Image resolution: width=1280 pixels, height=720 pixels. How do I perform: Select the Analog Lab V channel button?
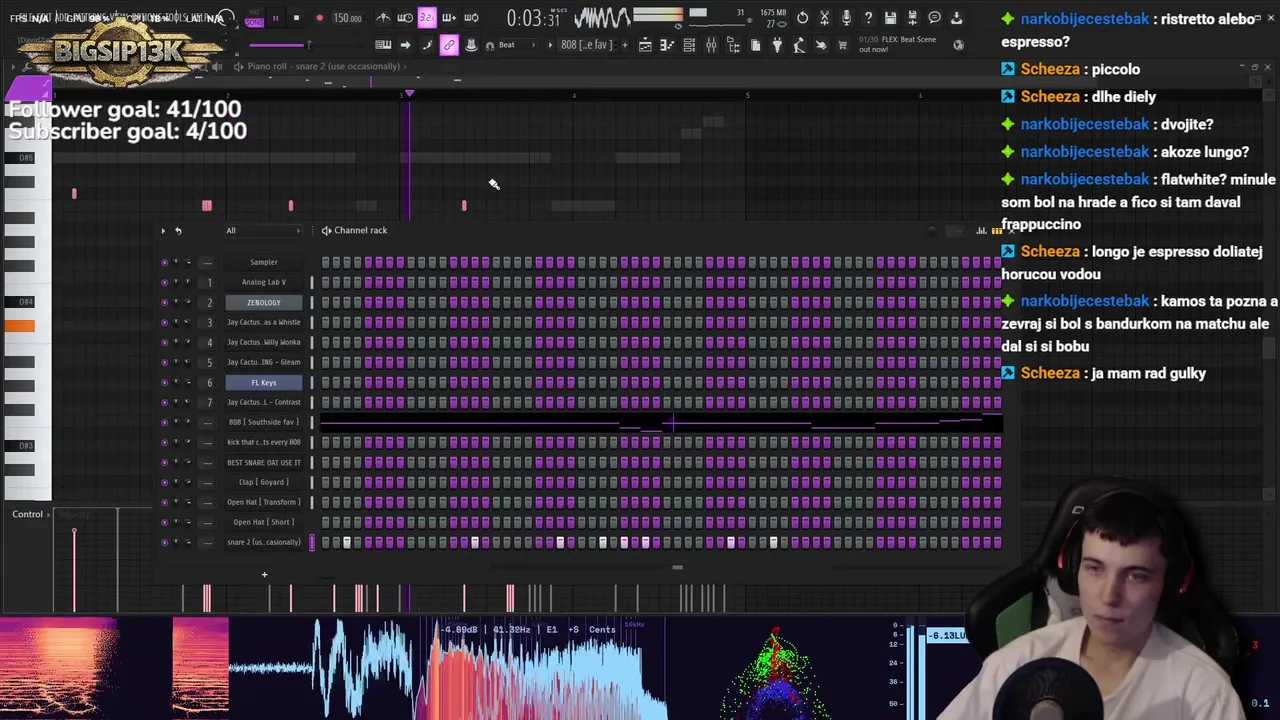click(264, 282)
